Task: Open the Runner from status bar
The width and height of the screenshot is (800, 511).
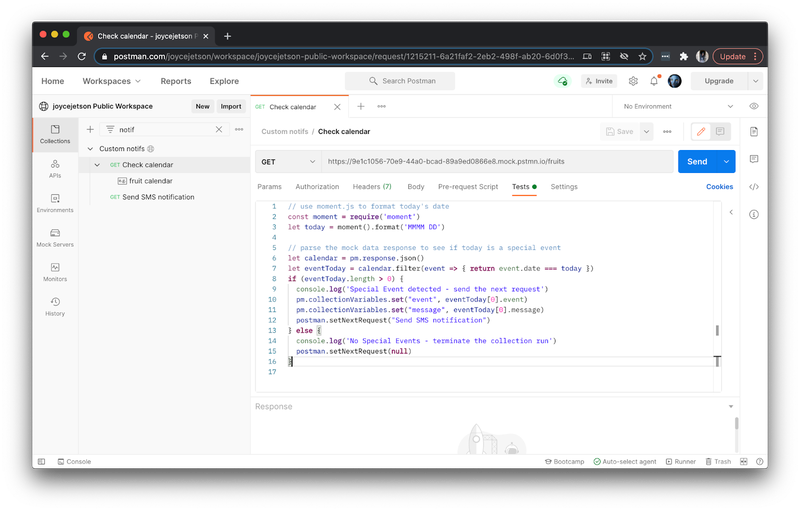Action: tap(681, 462)
